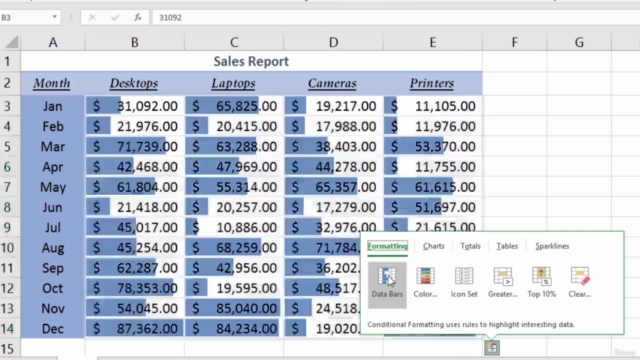Switch to the Totals tab
This screenshot has height=360, width=640.
470,246
